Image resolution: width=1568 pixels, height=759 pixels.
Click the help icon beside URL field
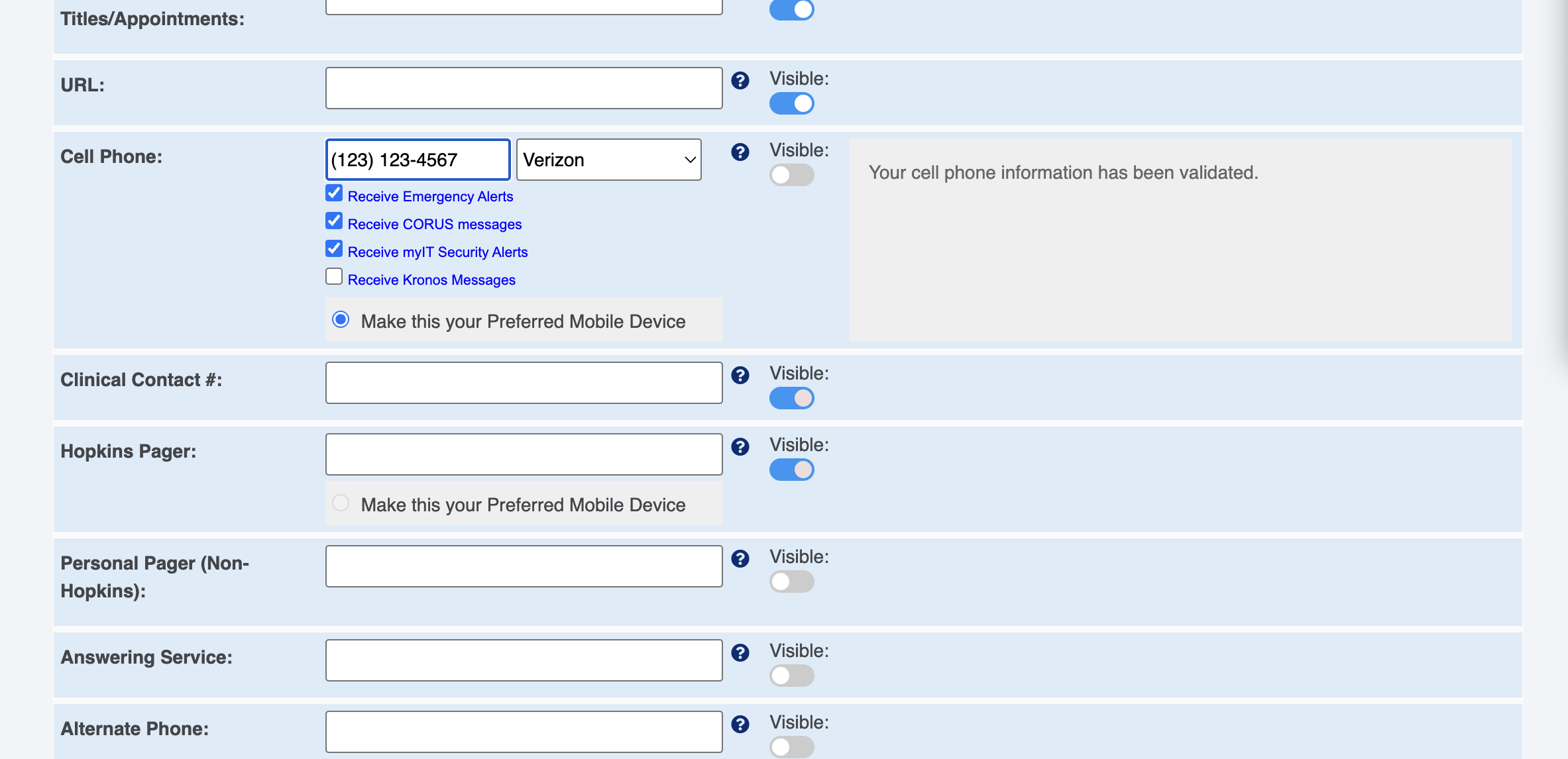pos(740,81)
